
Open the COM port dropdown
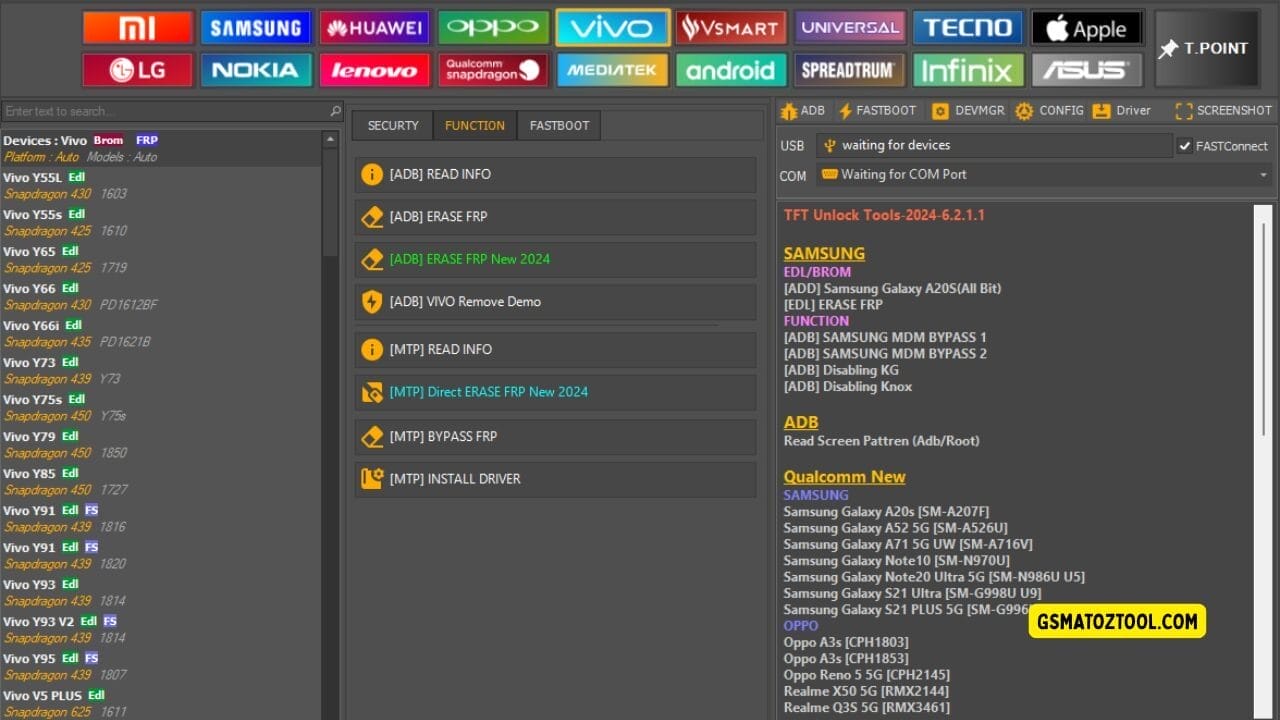[1040, 174]
